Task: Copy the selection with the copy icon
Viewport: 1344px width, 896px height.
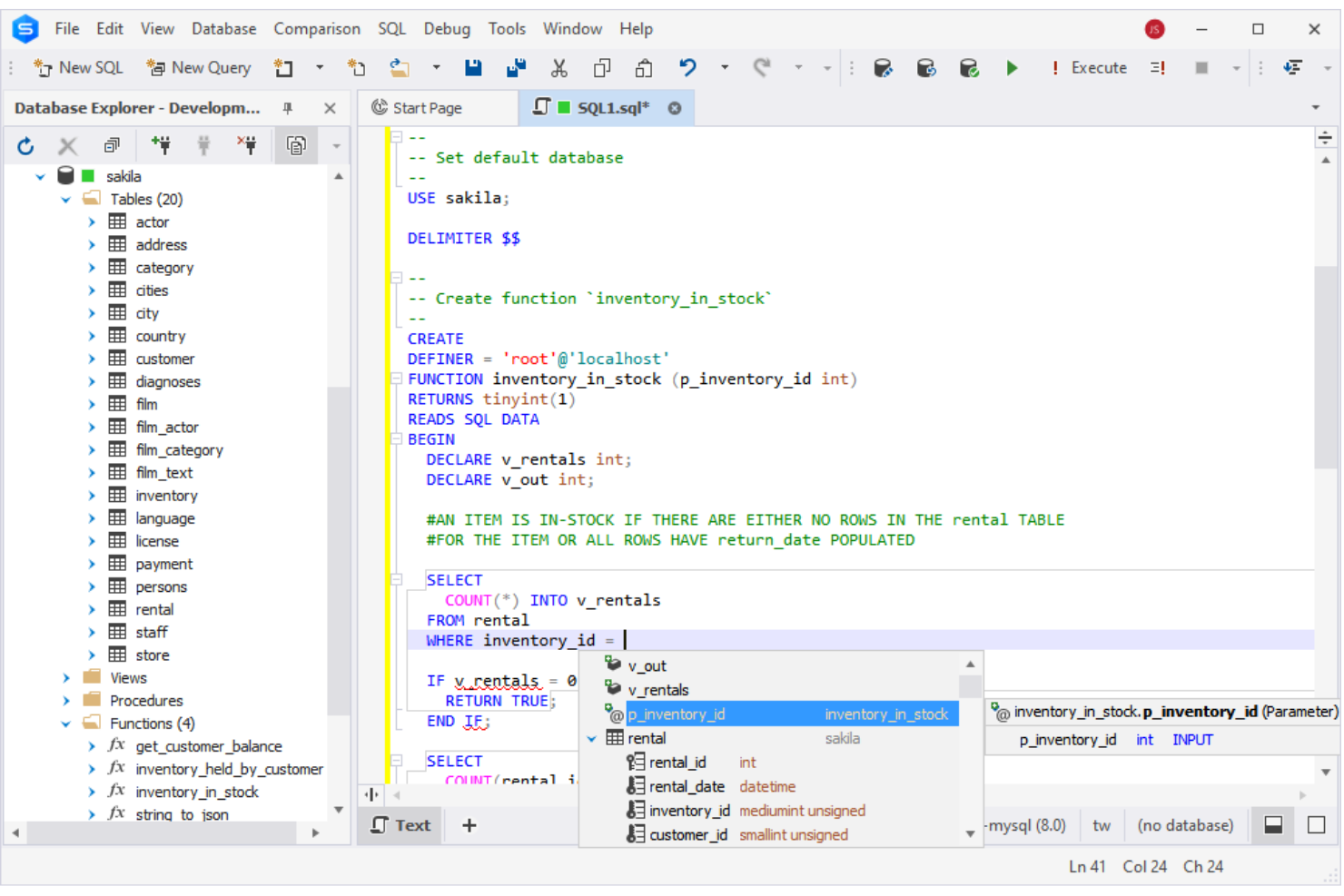Action: pyautogui.click(x=599, y=67)
